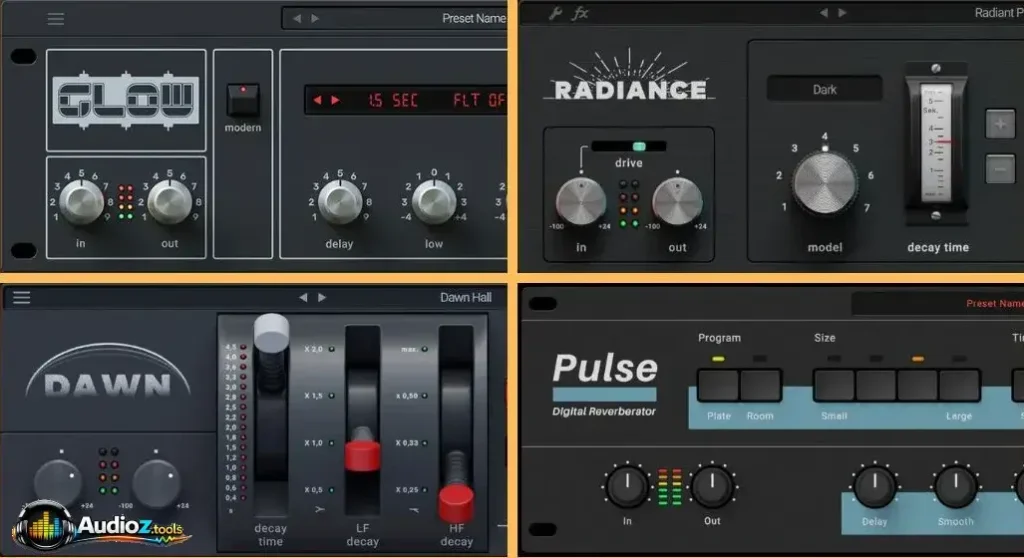Click the Radiance out knob
Image resolution: width=1024 pixels, height=558 pixels.
(677, 202)
